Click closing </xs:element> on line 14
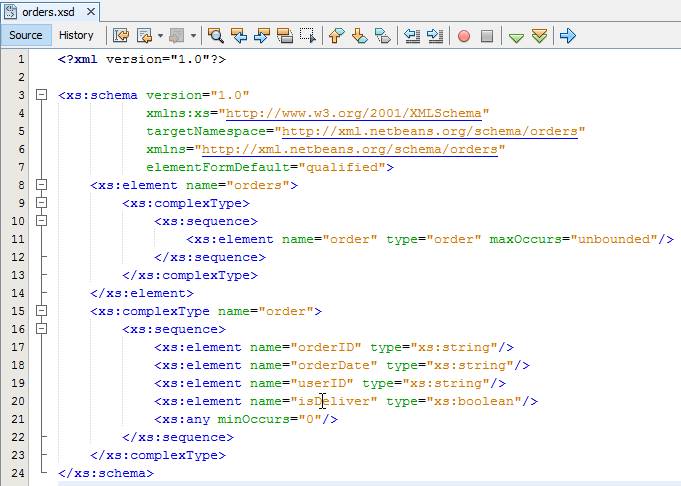Image resolution: width=681 pixels, height=486 pixels. coord(142,293)
